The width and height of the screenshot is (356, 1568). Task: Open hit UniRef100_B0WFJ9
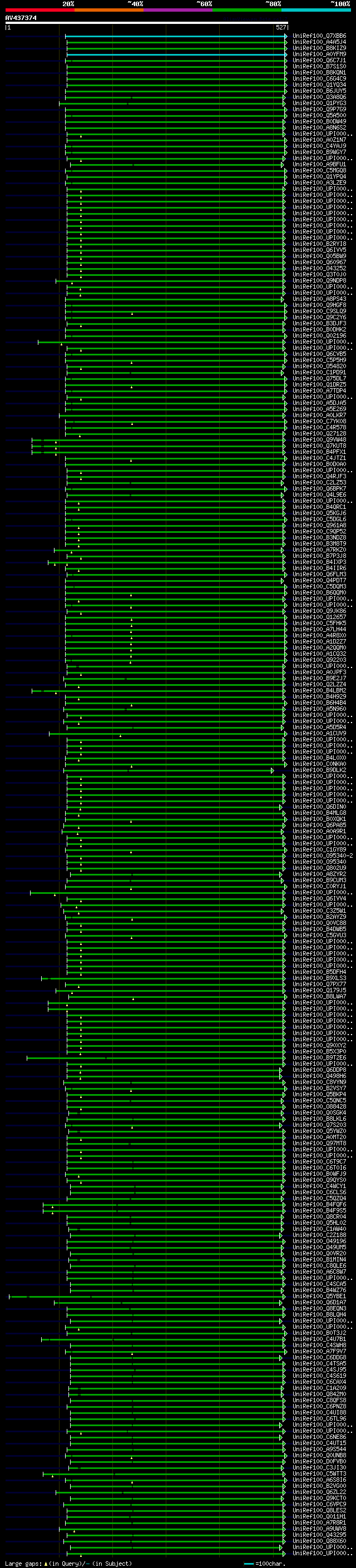(319, 1174)
